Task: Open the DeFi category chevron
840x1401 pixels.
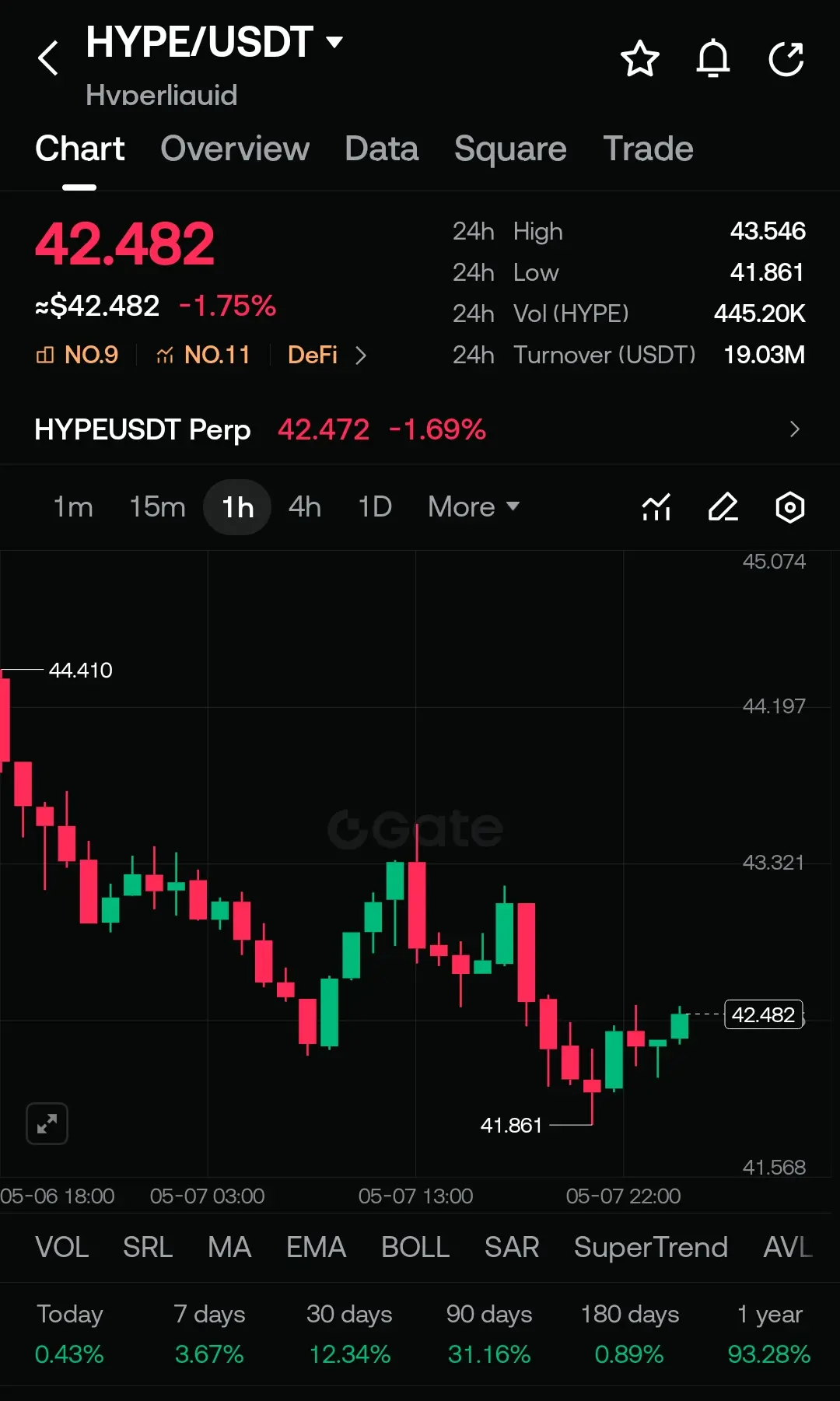Action: tap(360, 356)
